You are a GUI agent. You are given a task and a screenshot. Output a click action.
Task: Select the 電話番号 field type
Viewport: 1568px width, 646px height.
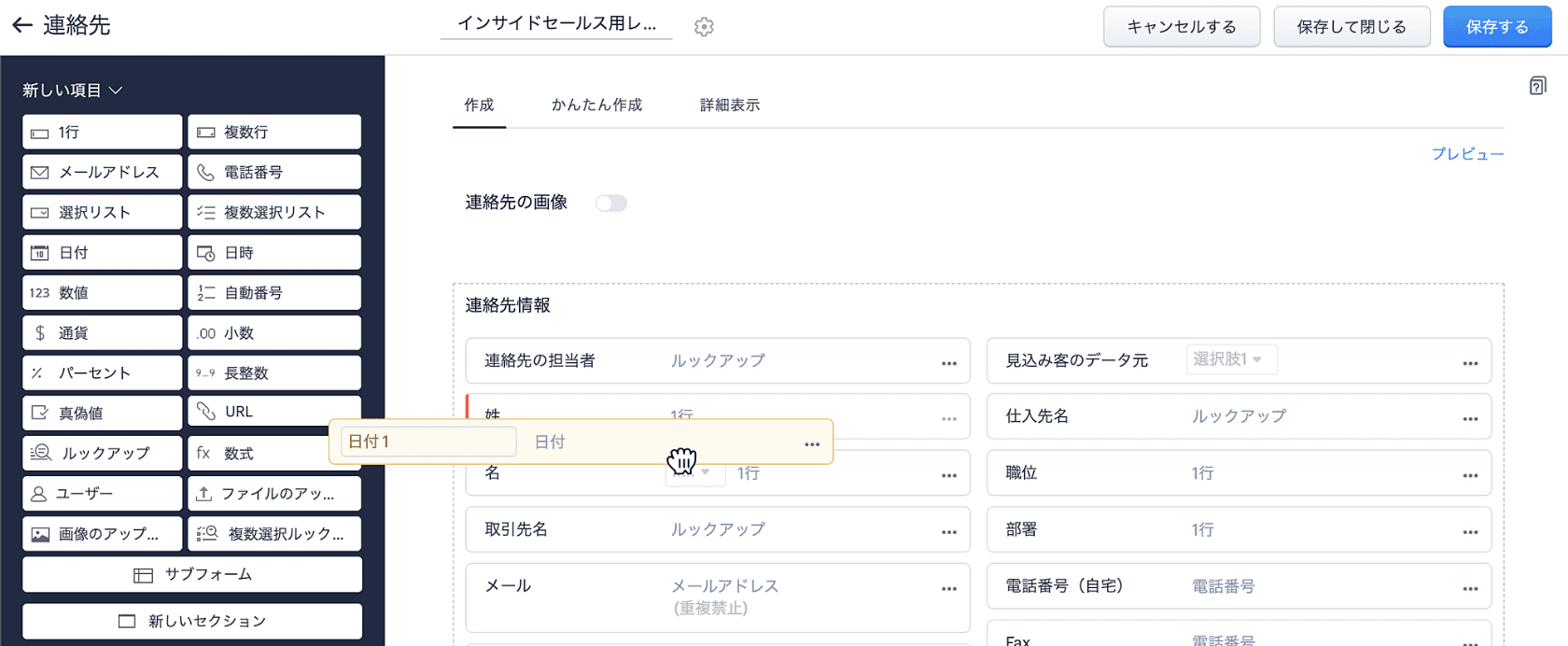coord(273,173)
